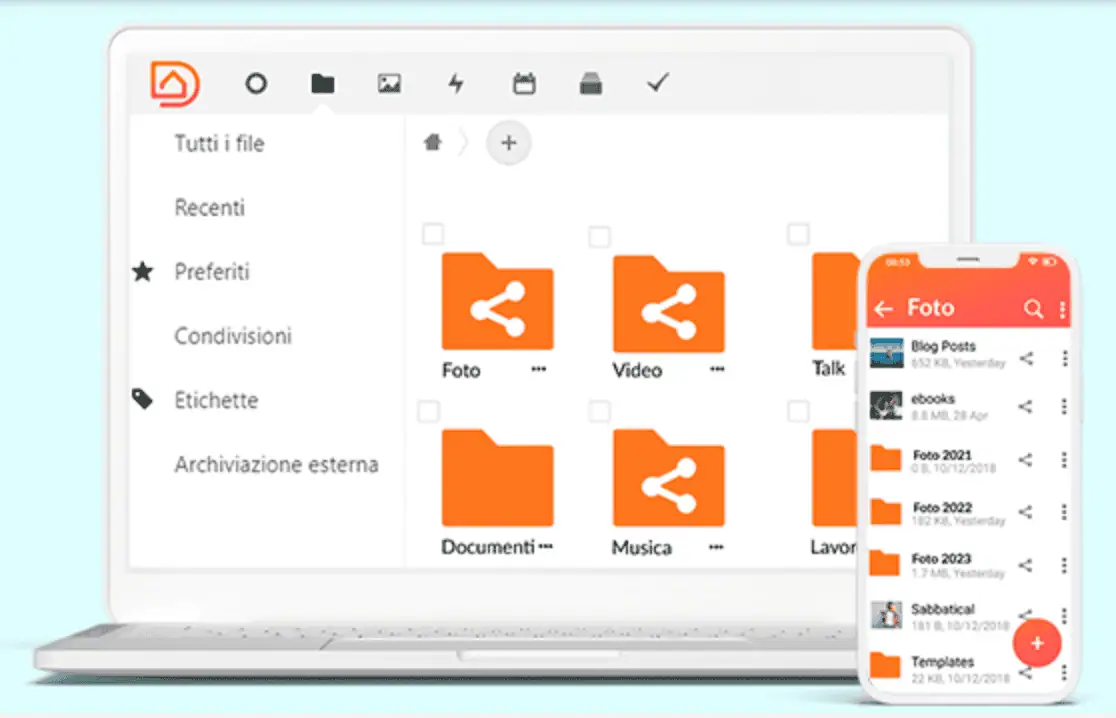Tap the red floating add button on phone
Image resolution: width=1116 pixels, height=718 pixels.
[x=1036, y=643]
